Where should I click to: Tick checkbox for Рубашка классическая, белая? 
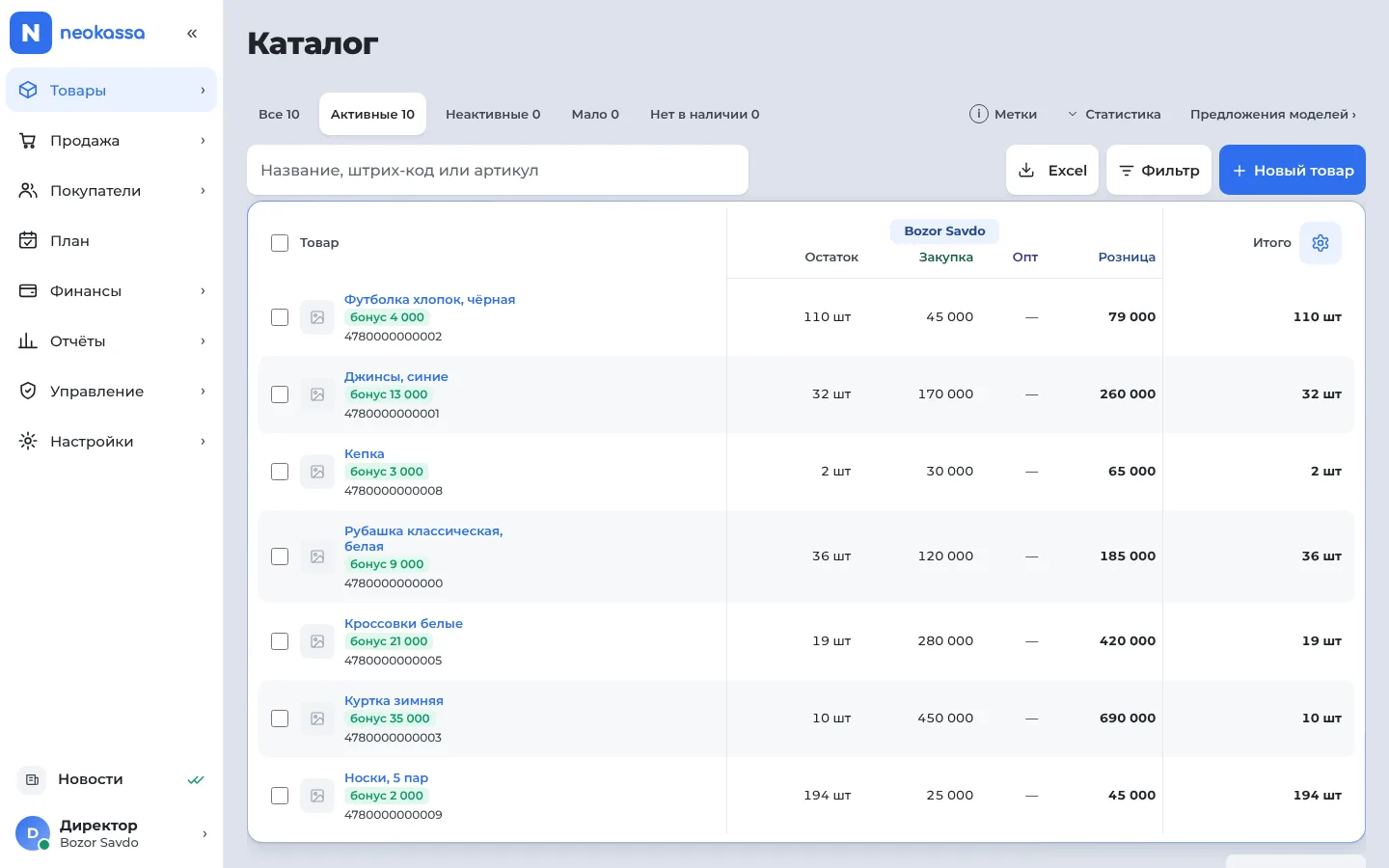click(x=280, y=556)
